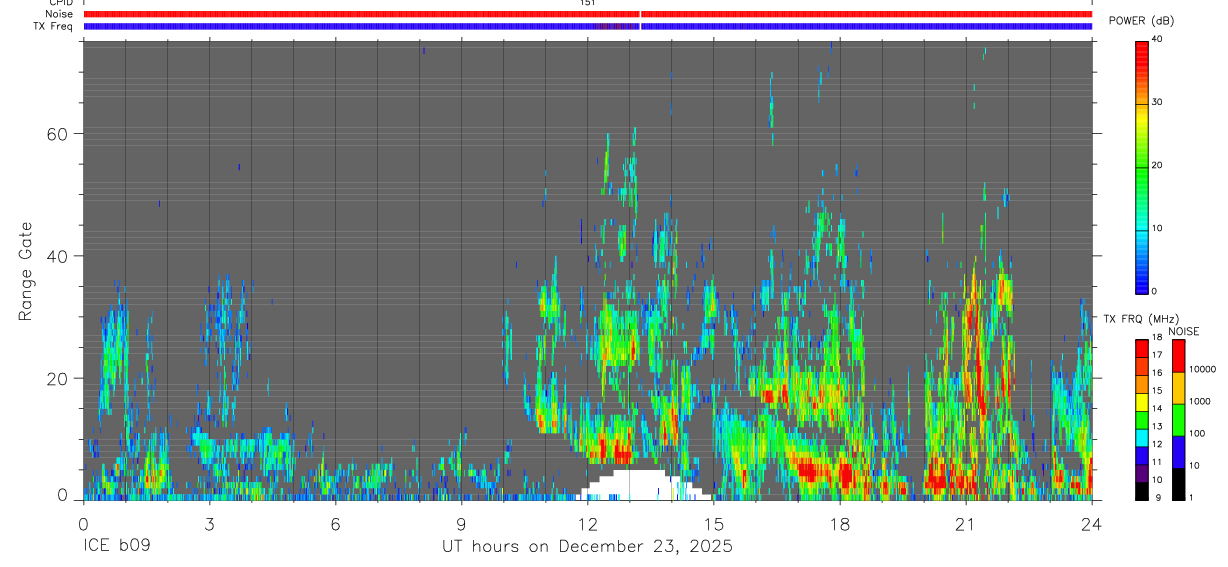Click the '0' tick on Range Gate axis
1228x567 pixels.
pyautogui.click(x=62, y=495)
